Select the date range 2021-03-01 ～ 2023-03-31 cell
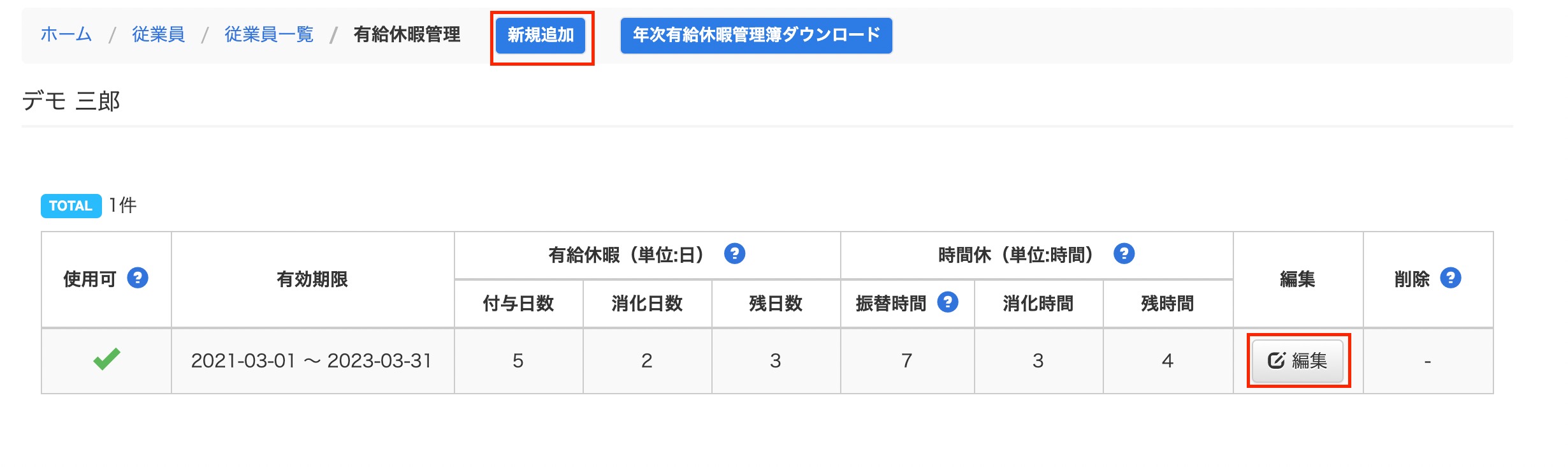 pyautogui.click(x=312, y=361)
